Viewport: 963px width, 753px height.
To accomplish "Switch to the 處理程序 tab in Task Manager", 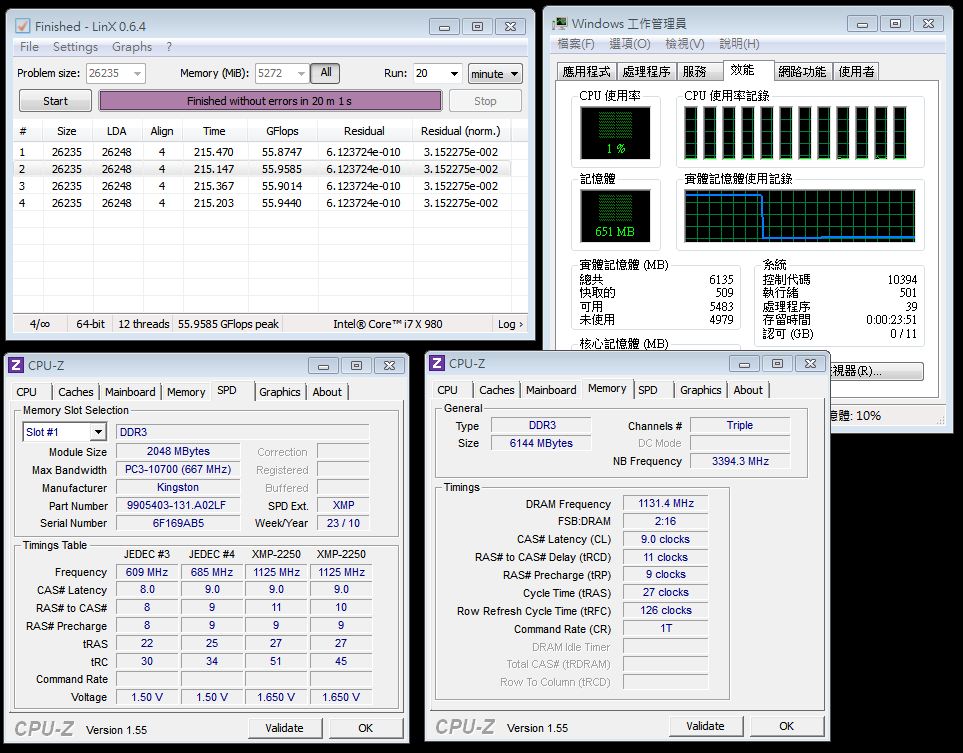I will 646,71.
